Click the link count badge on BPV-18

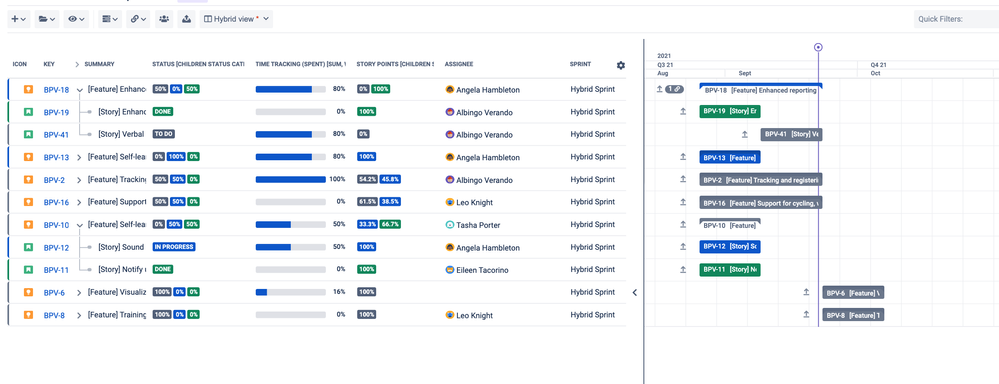coord(675,89)
